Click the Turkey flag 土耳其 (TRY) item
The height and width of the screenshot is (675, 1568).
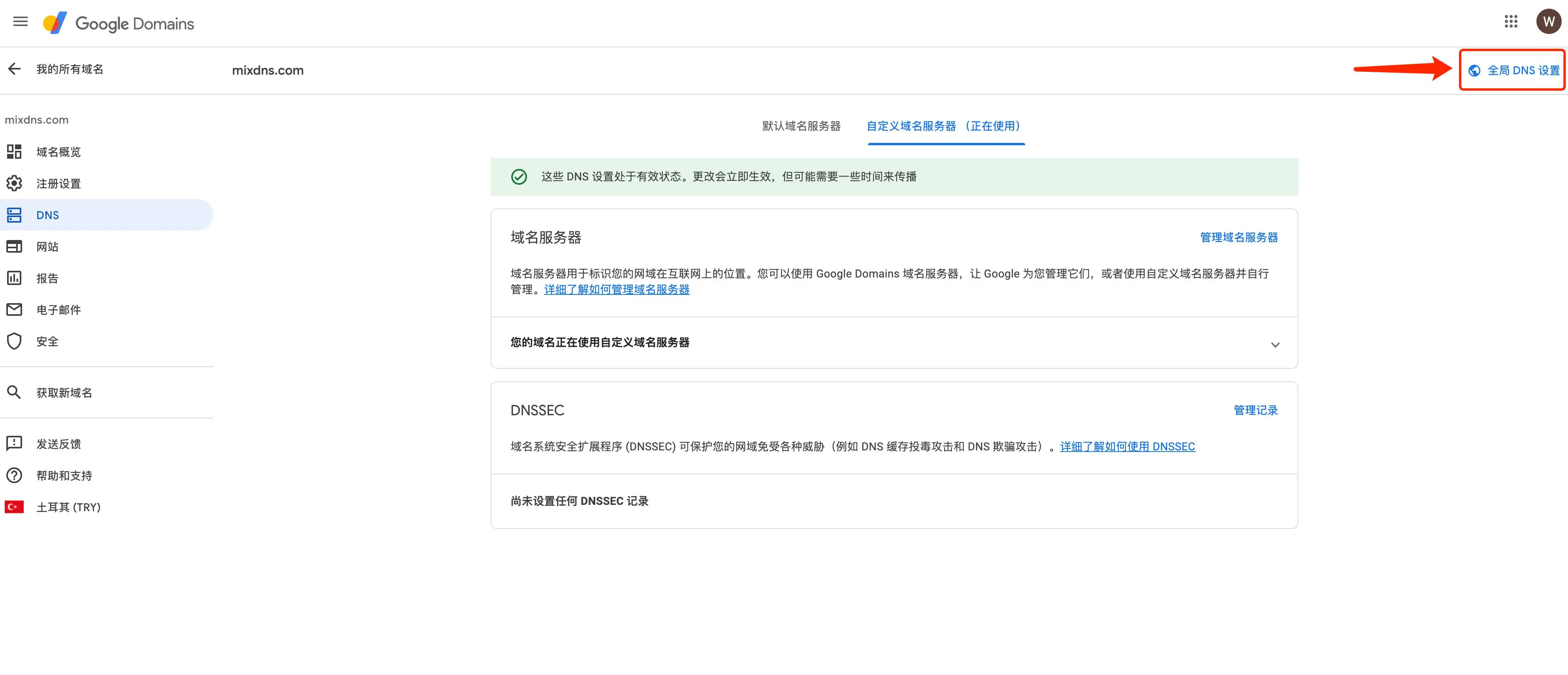pyautogui.click(x=13, y=506)
